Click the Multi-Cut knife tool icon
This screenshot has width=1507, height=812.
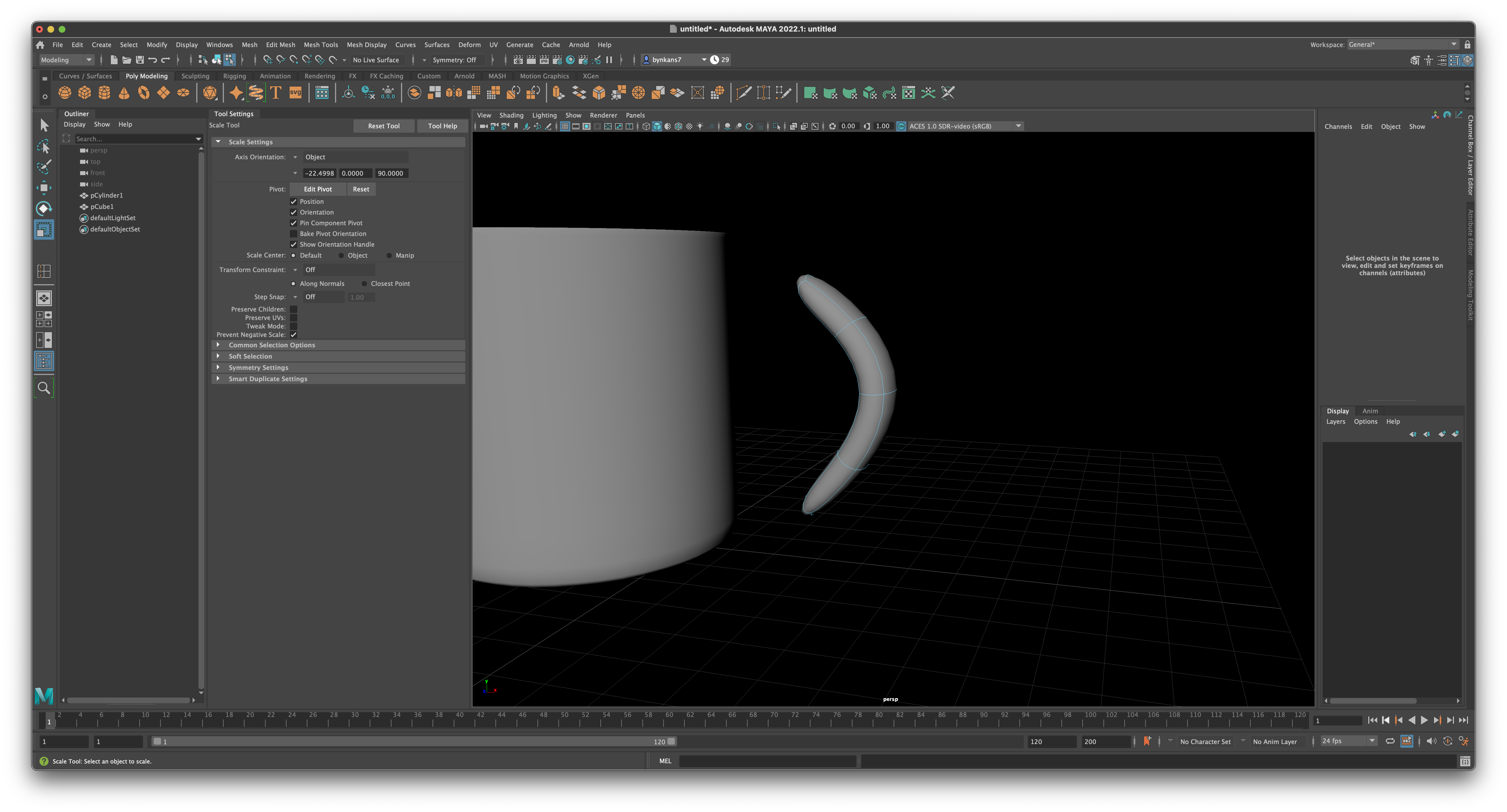click(x=744, y=93)
